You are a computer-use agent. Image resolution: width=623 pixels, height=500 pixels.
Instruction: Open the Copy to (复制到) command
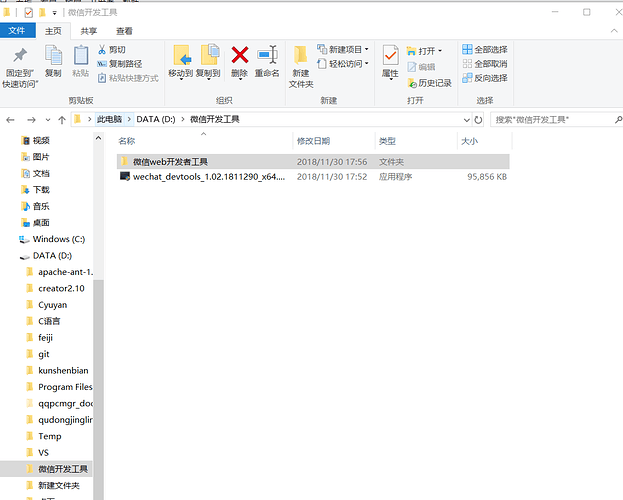[208, 62]
